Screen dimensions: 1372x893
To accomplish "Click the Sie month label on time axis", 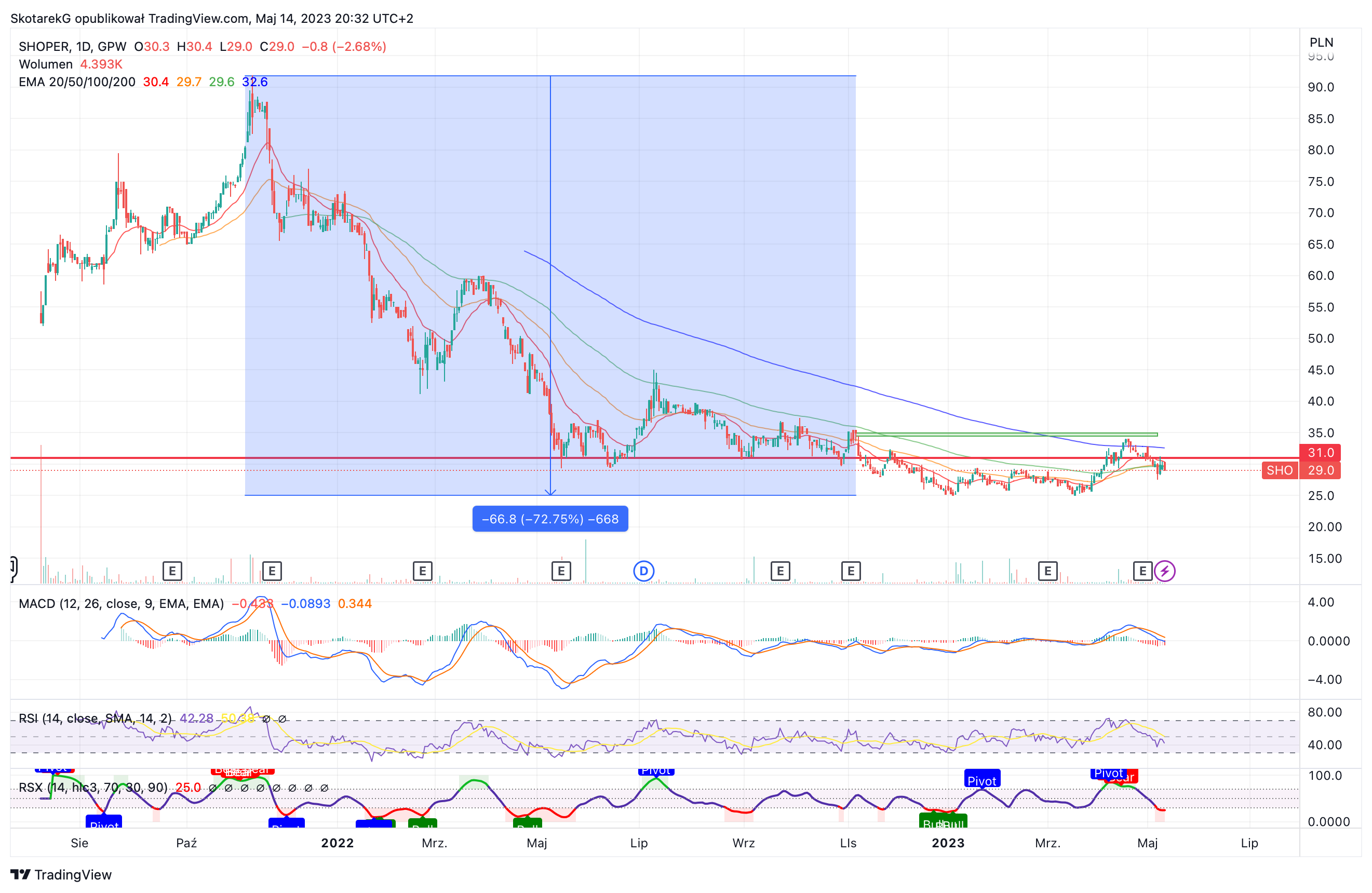I will pyautogui.click(x=79, y=843).
